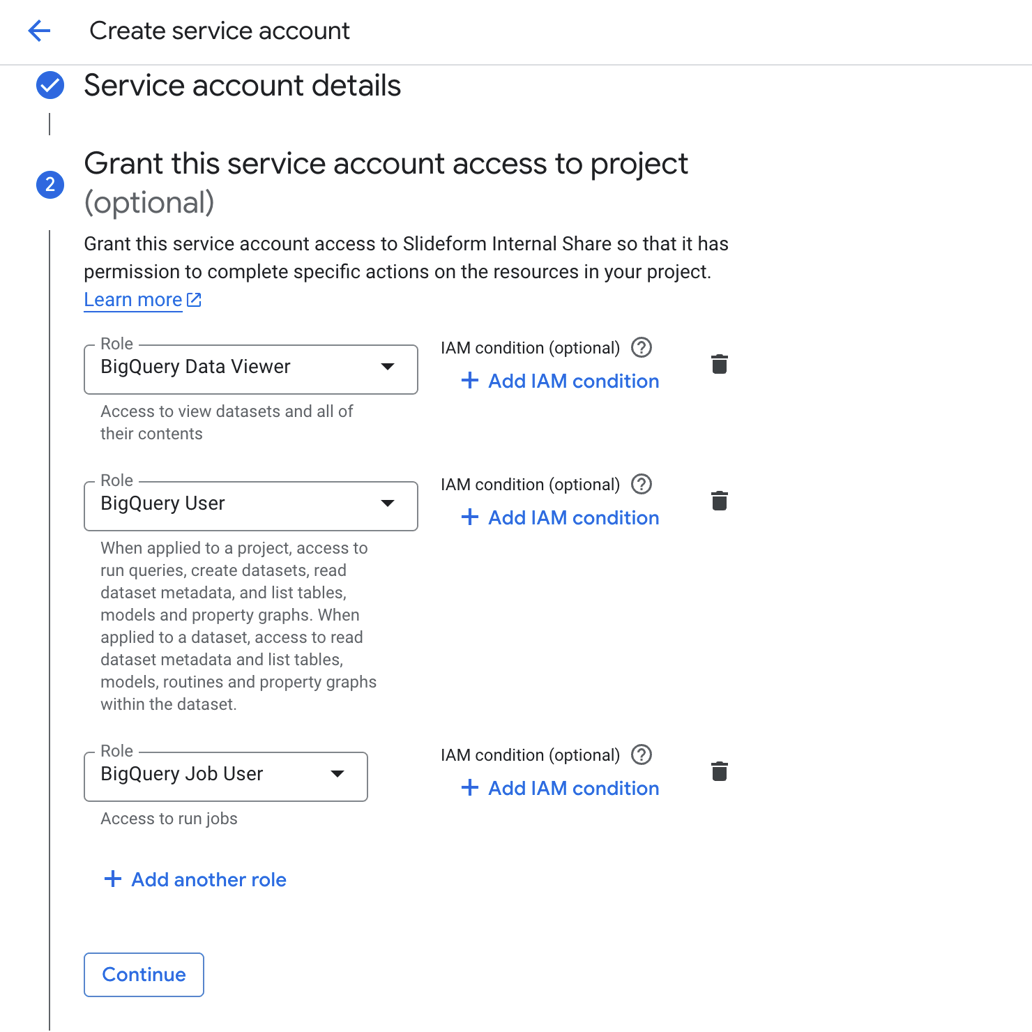
Task: Click the external link icon after Learn more
Action: coord(194,298)
